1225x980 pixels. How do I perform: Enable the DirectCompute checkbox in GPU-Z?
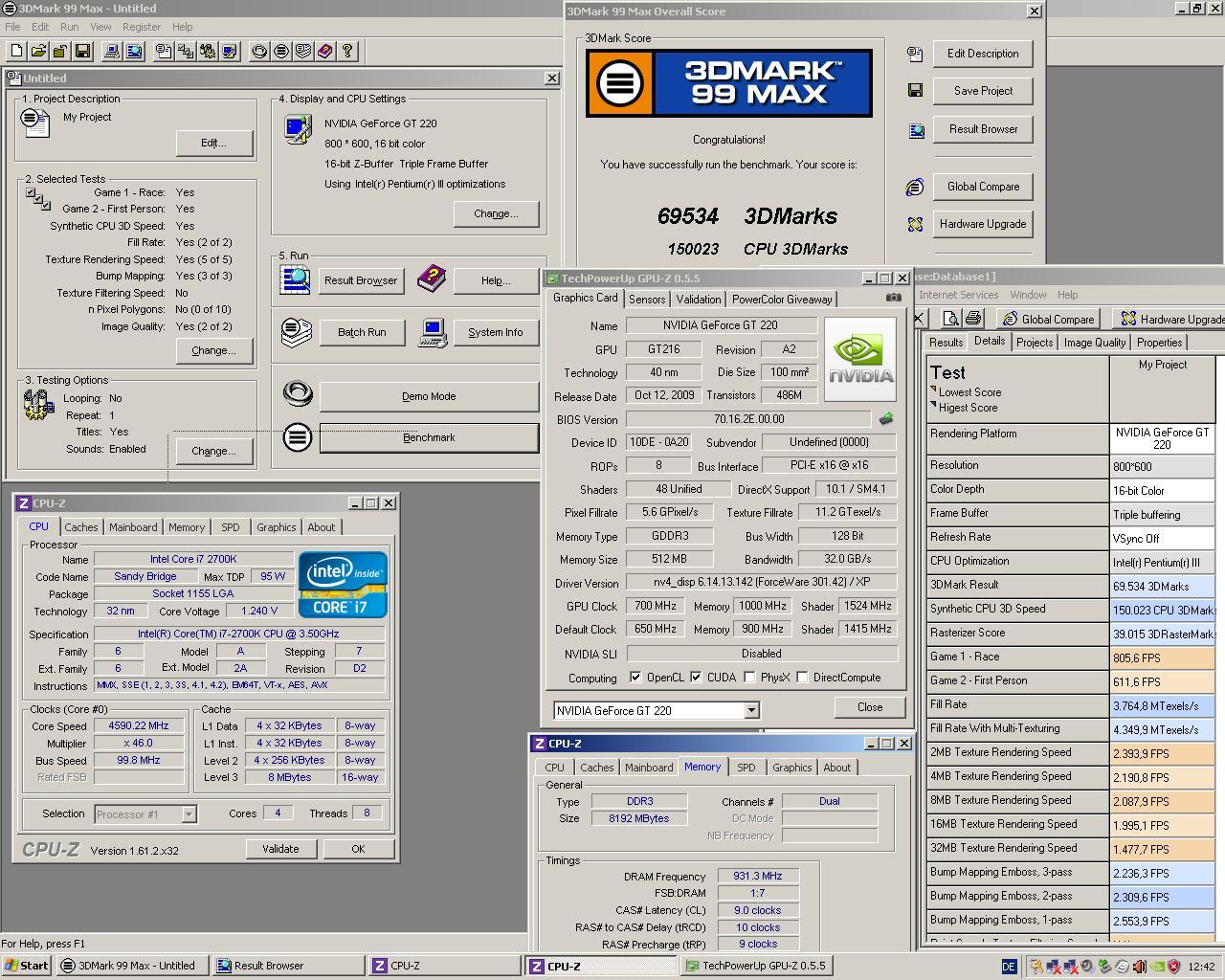(802, 678)
